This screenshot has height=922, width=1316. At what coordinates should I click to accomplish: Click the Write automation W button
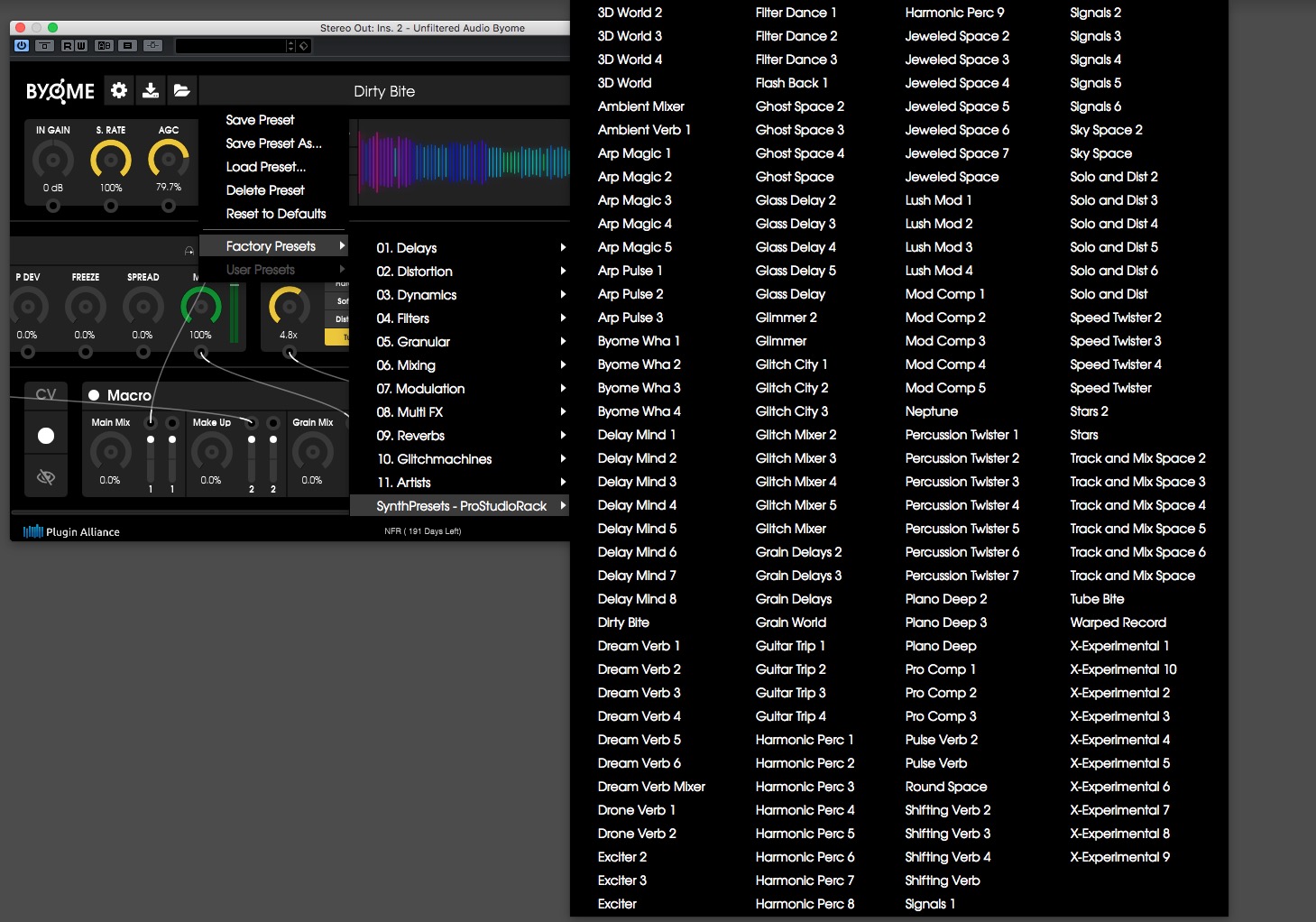pyautogui.click(x=81, y=46)
